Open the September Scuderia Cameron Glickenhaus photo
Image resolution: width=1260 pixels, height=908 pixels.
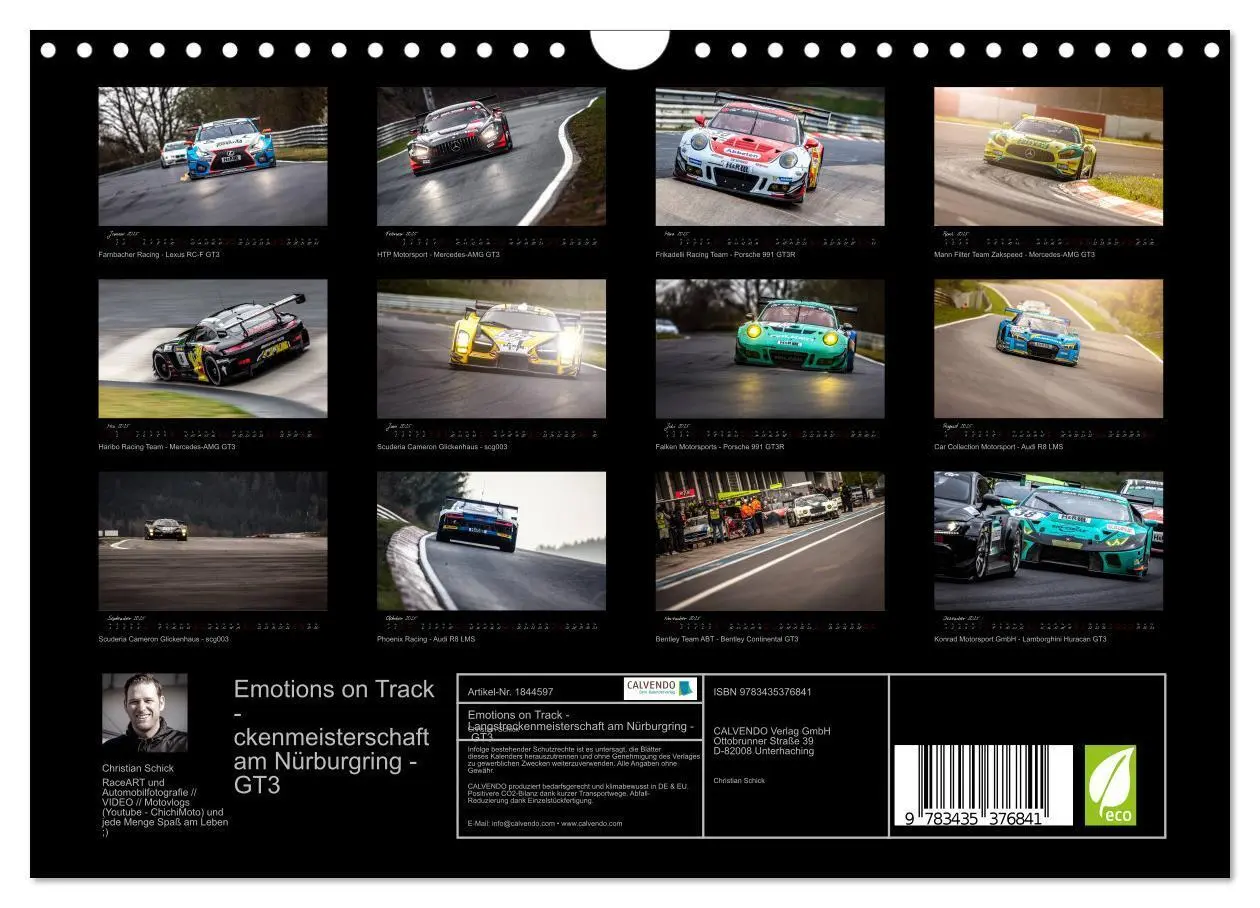point(213,541)
